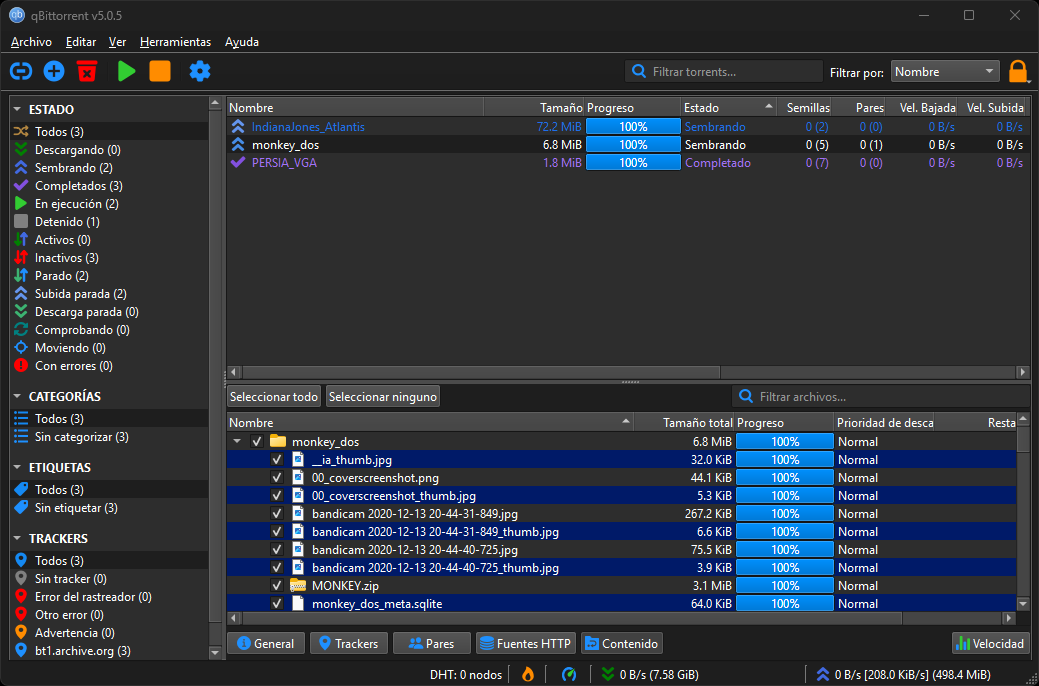The height and width of the screenshot is (686, 1039).
Task: Click the add torrent file plus icon
Action: [54, 71]
